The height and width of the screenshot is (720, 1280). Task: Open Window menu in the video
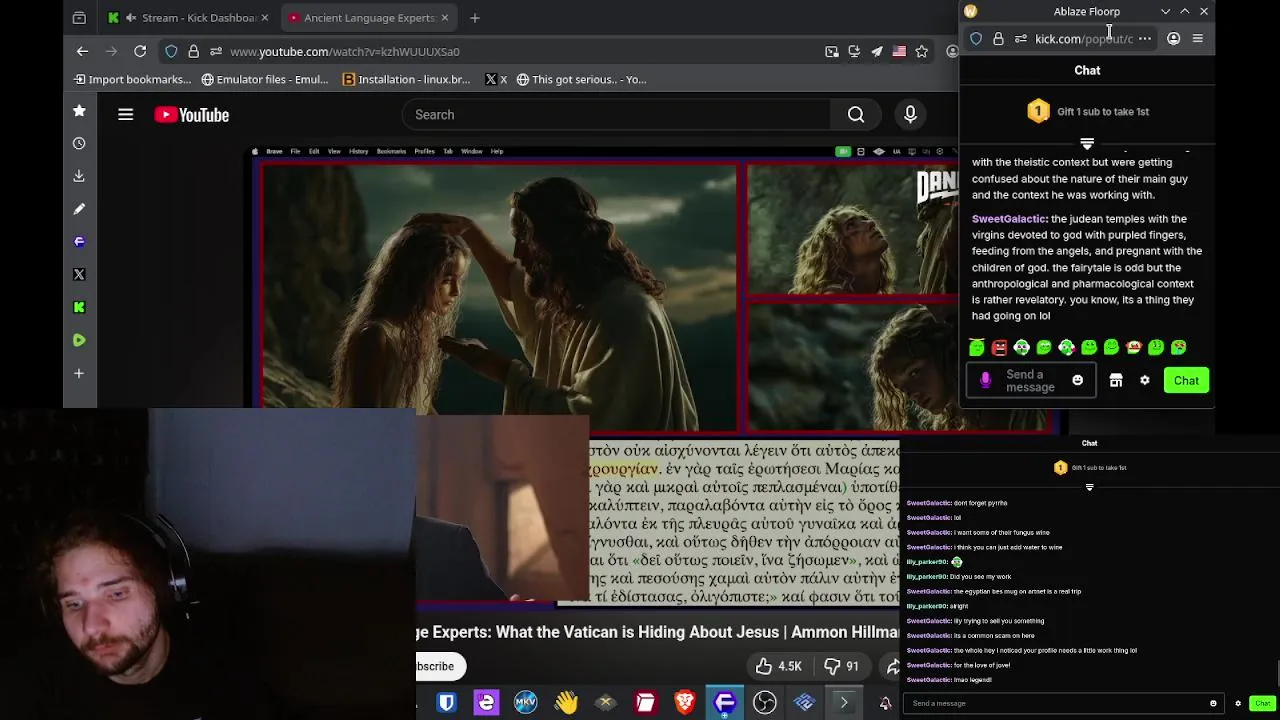tap(471, 151)
